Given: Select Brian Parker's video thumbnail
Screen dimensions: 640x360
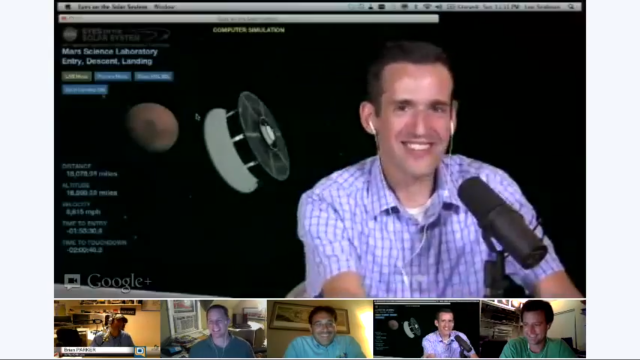Looking at the screenshot, I should point(107,329).
